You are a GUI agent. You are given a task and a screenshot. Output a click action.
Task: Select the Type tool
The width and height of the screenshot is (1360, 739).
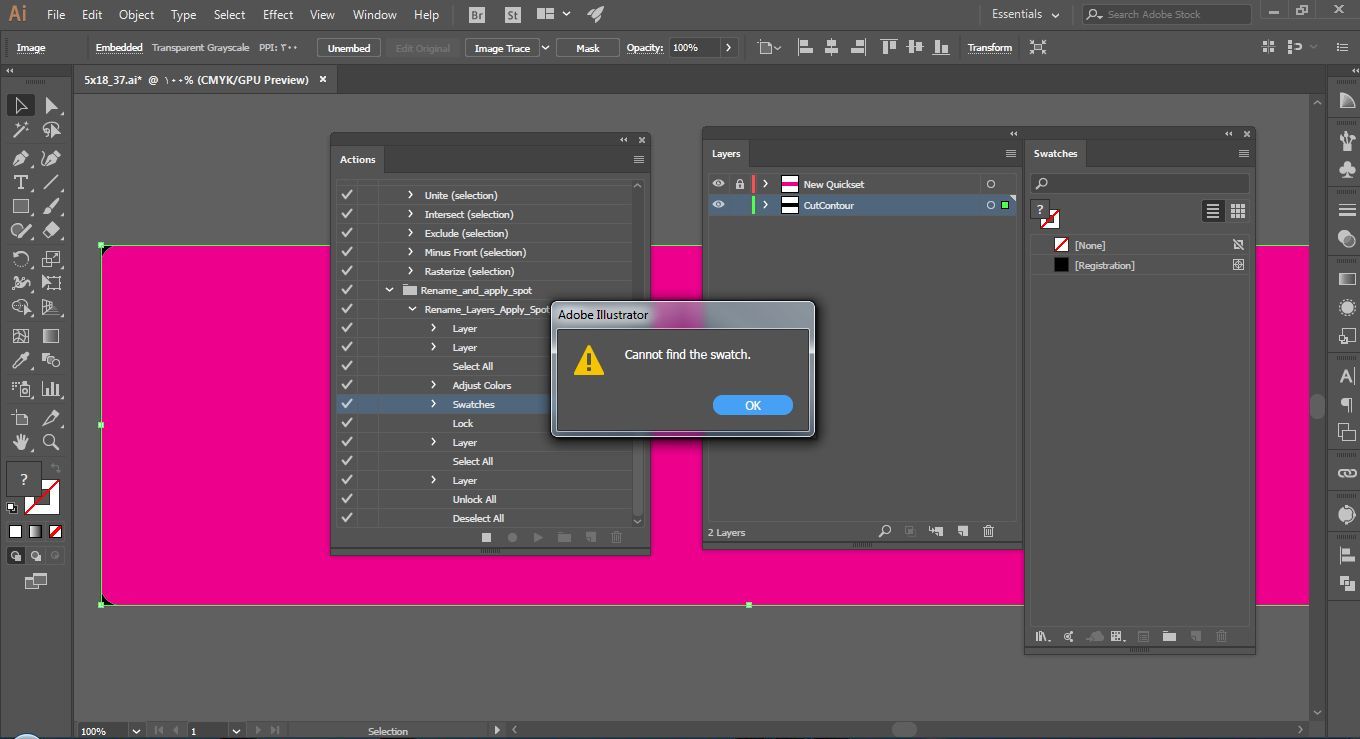click(x=20, y=182)
